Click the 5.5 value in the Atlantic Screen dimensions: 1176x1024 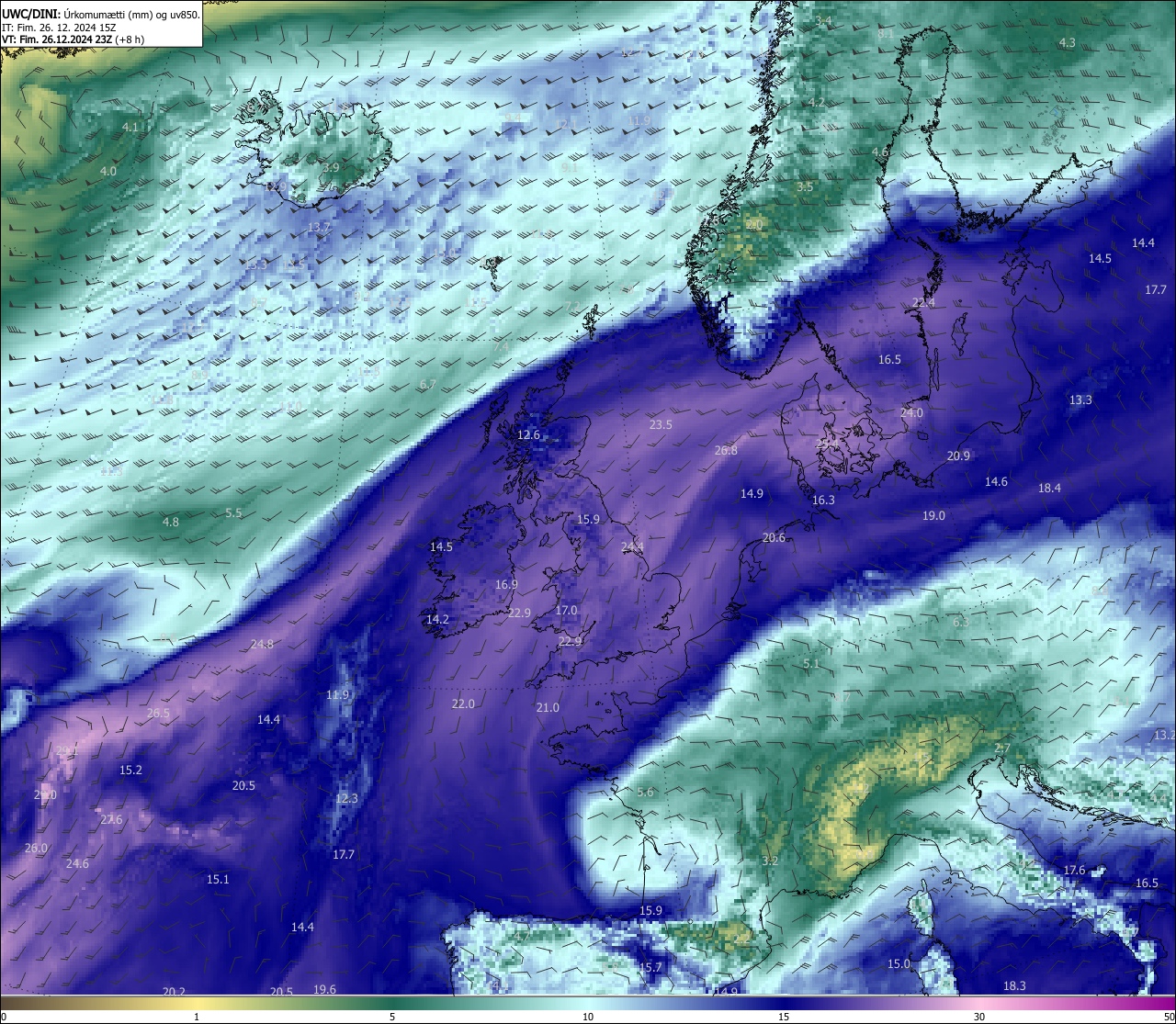click(x=233, y=512)
